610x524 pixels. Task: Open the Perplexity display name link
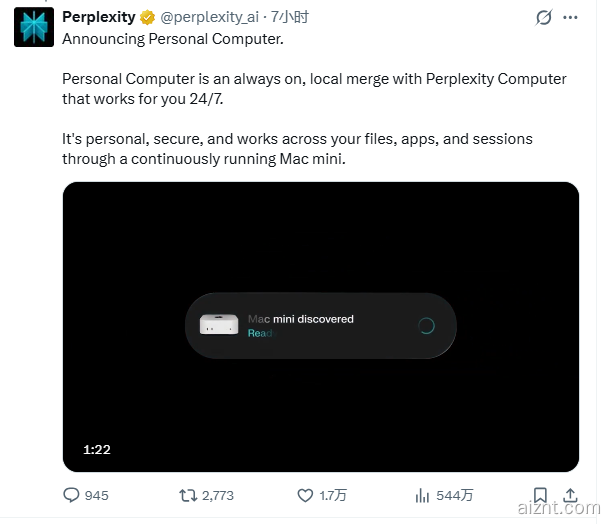click(x=98, y=17)
